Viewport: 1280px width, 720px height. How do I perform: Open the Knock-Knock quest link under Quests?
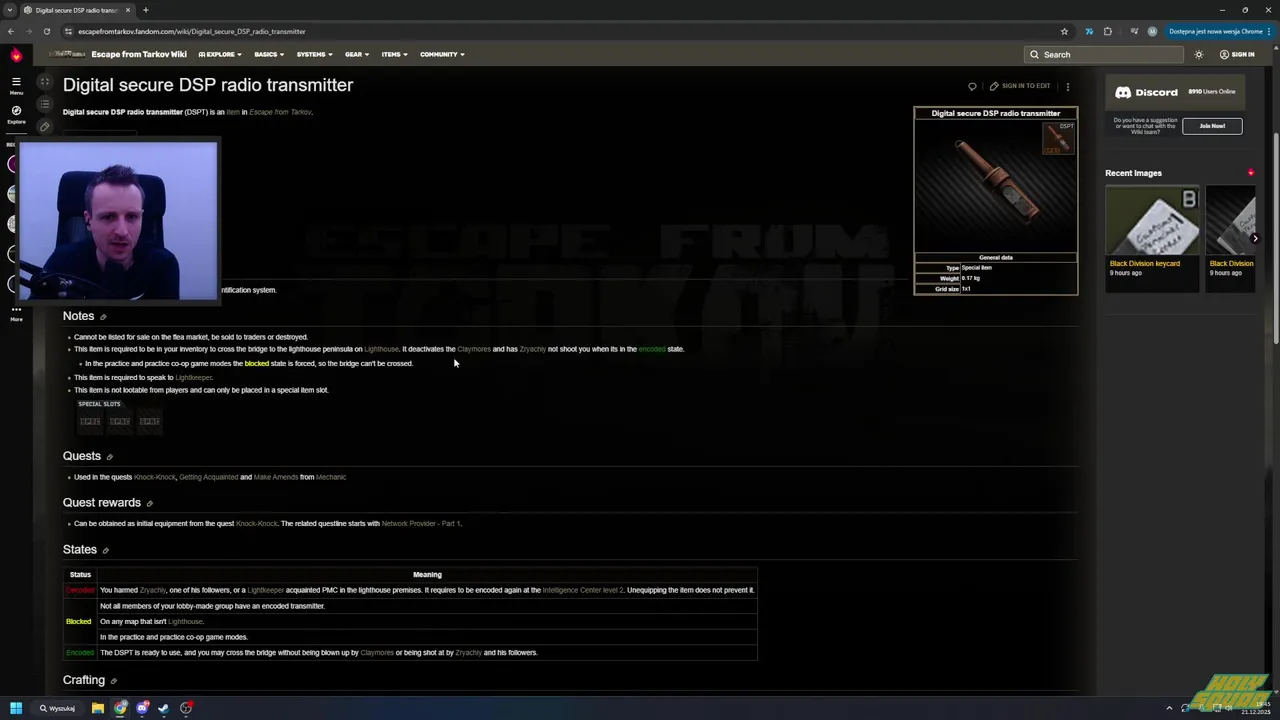coord(154,477)
